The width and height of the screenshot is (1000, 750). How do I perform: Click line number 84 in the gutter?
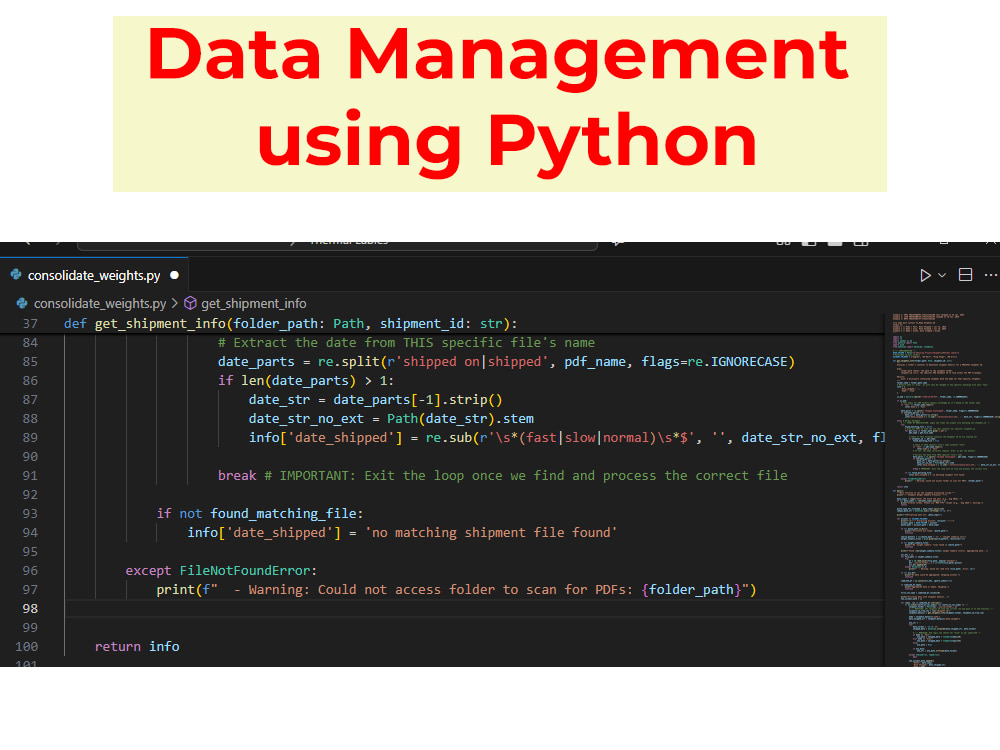point(30,343)
